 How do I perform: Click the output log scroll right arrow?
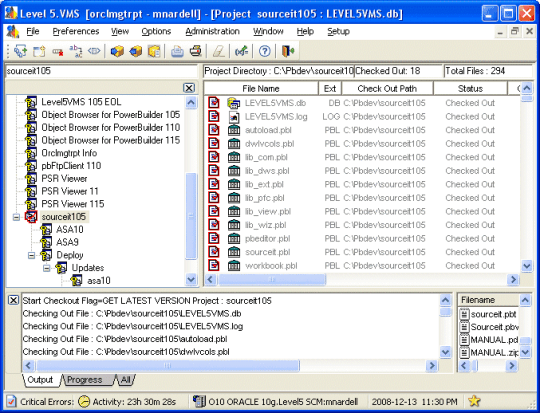coord(432,365)
